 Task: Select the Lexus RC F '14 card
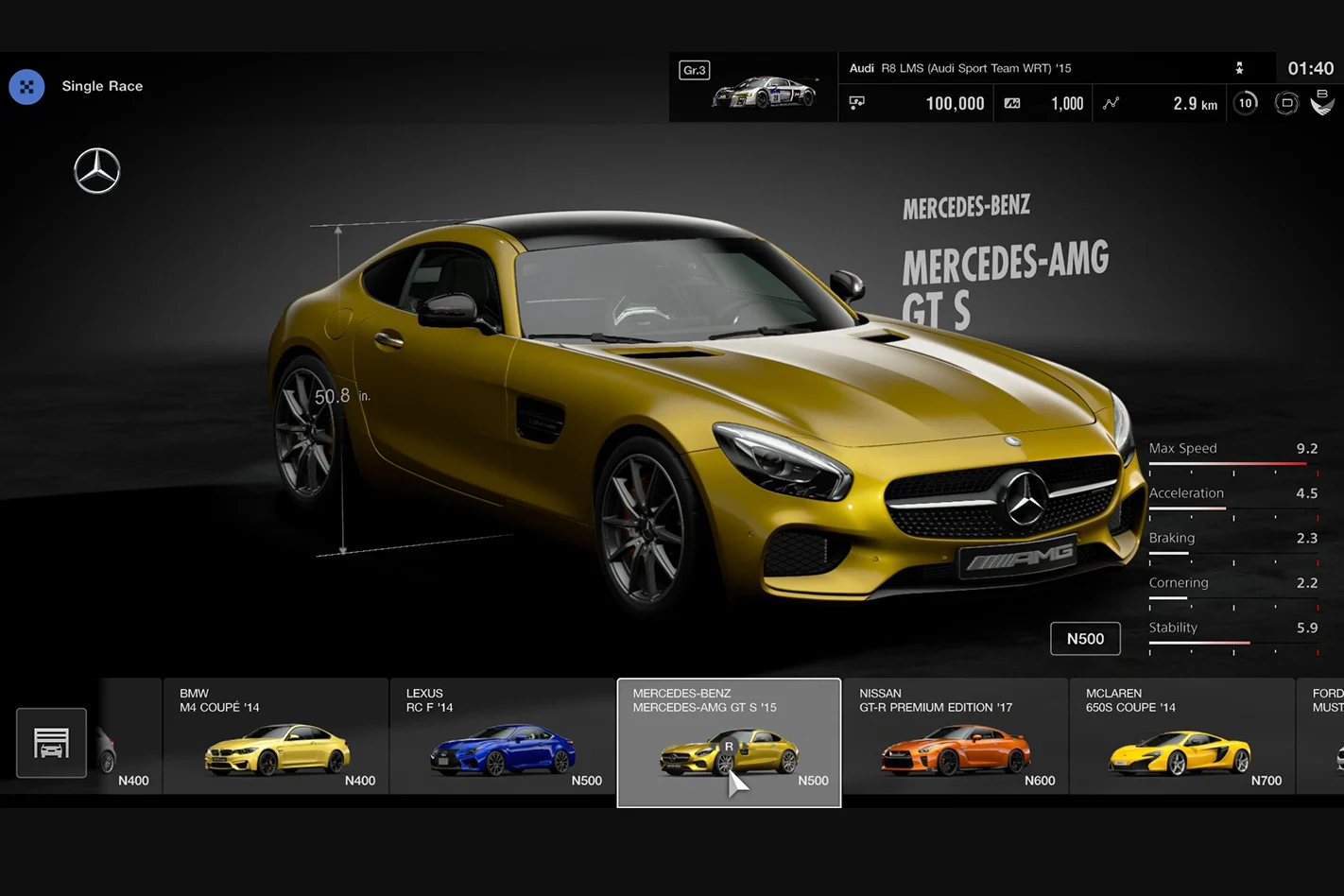pyautogui.click(x=502, y=736)
